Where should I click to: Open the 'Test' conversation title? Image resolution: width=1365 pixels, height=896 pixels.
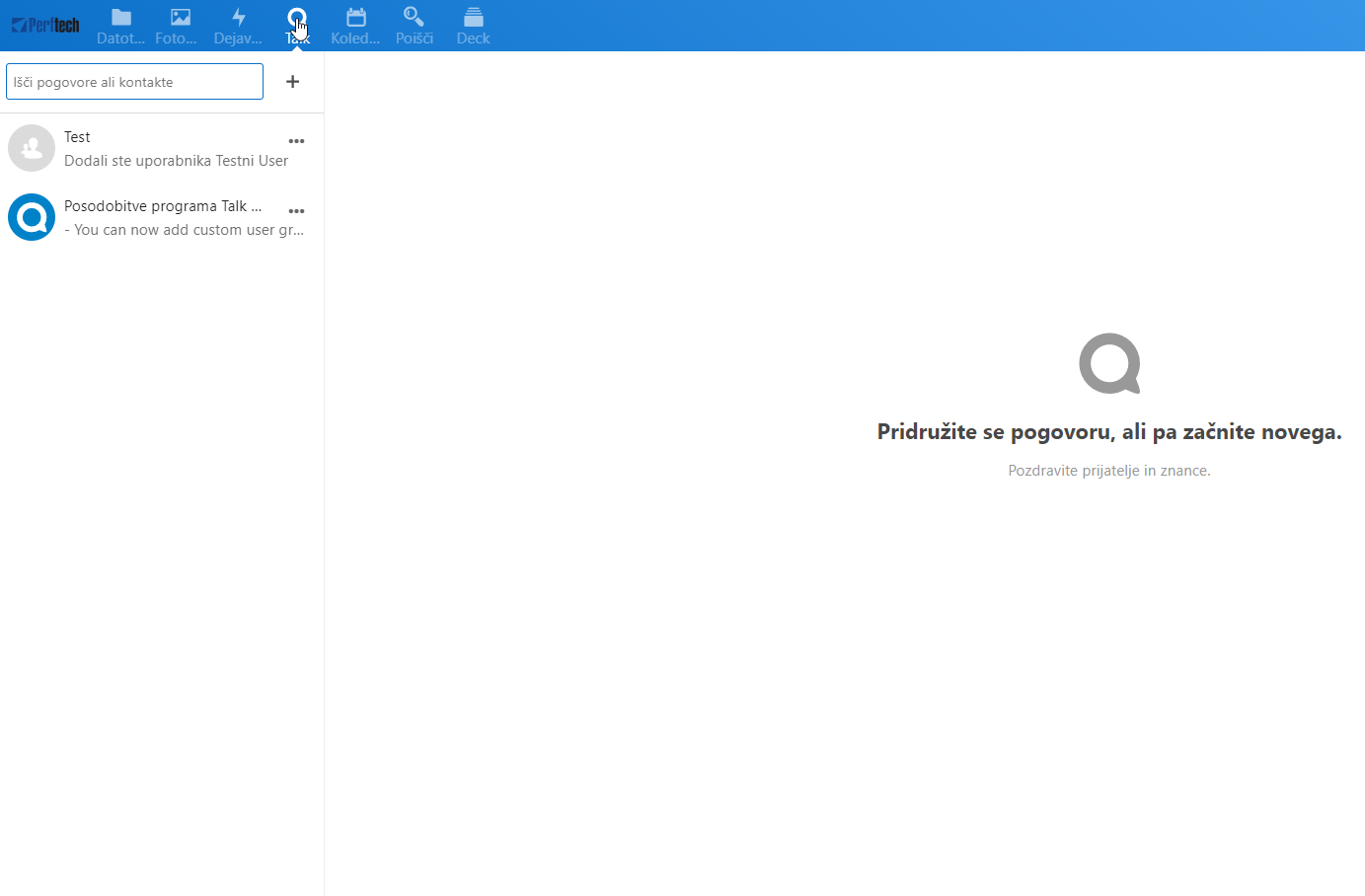(77, 137)
